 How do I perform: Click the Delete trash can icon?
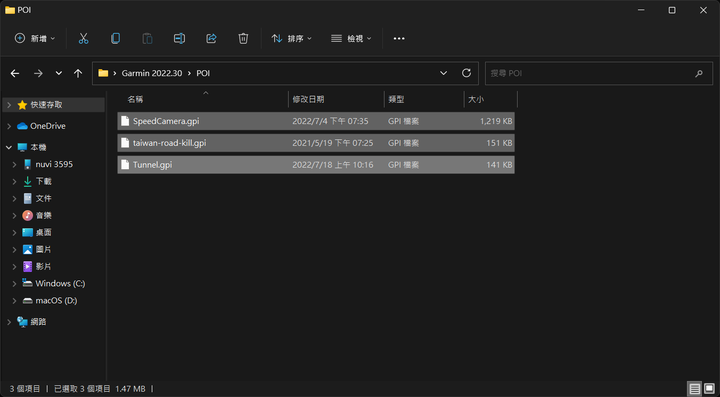[243, 39]
